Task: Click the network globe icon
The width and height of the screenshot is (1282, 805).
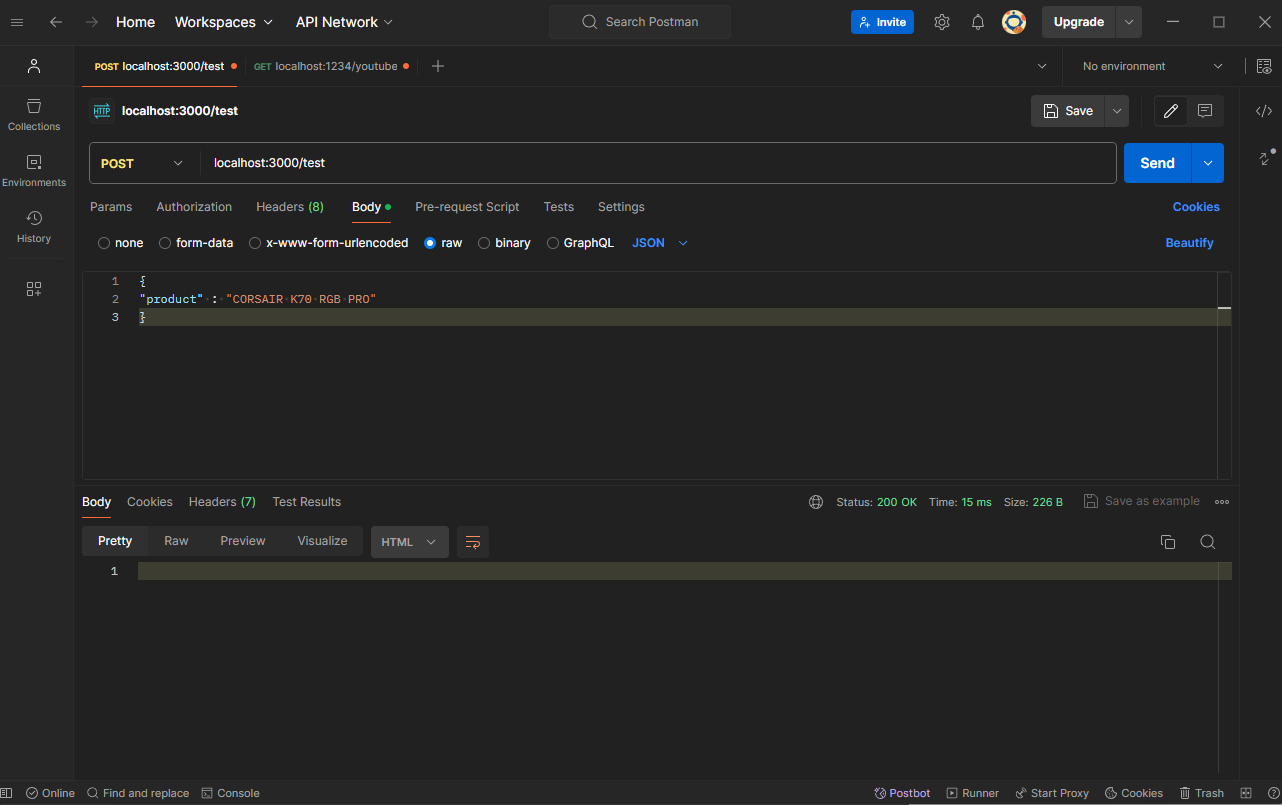Action: [816, 502]
